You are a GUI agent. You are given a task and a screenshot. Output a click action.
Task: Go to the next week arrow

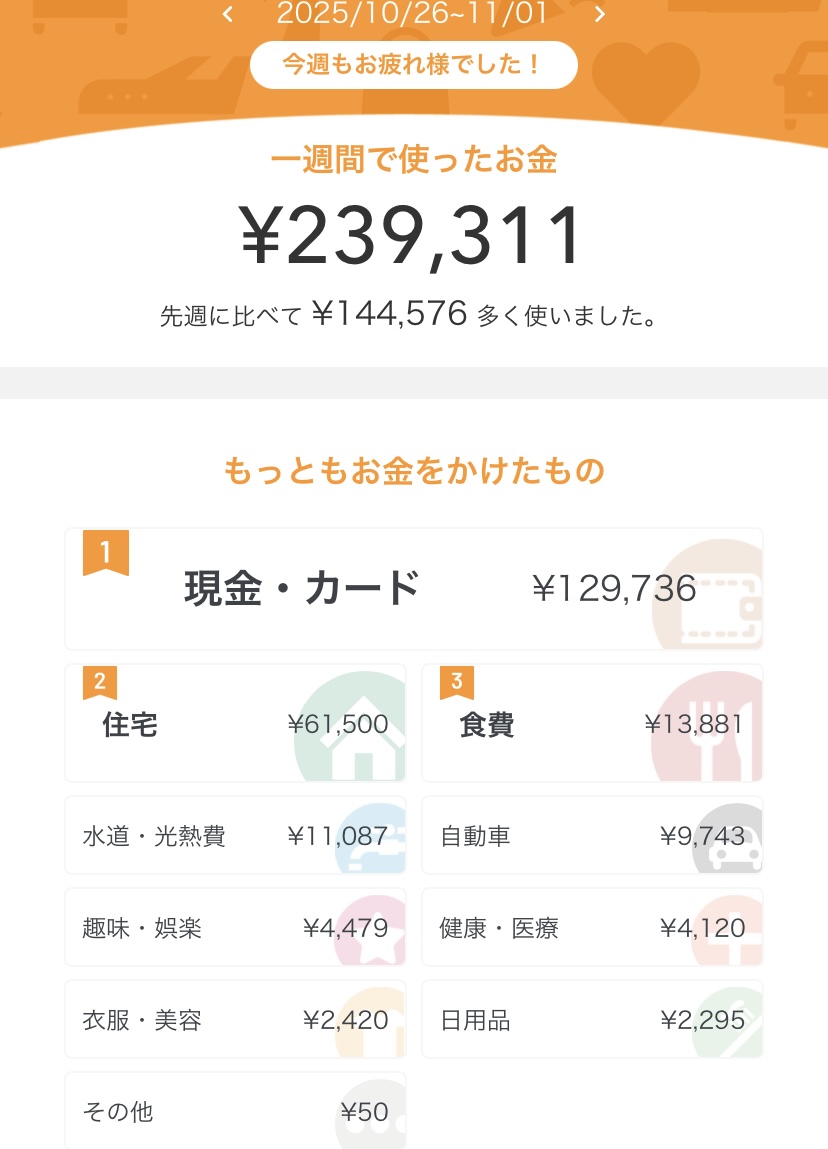pyautogui.click(x=600, y=14)
